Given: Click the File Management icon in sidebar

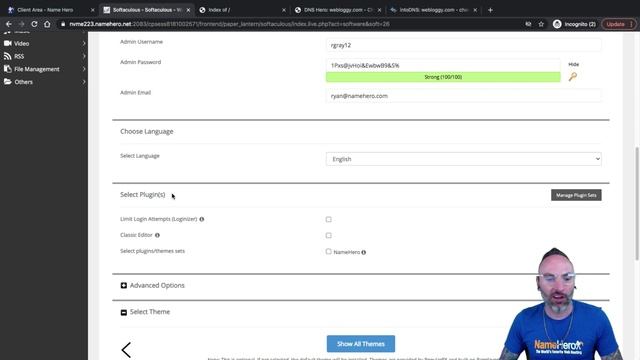Looking at the screenshot, I should coord(7,69).
